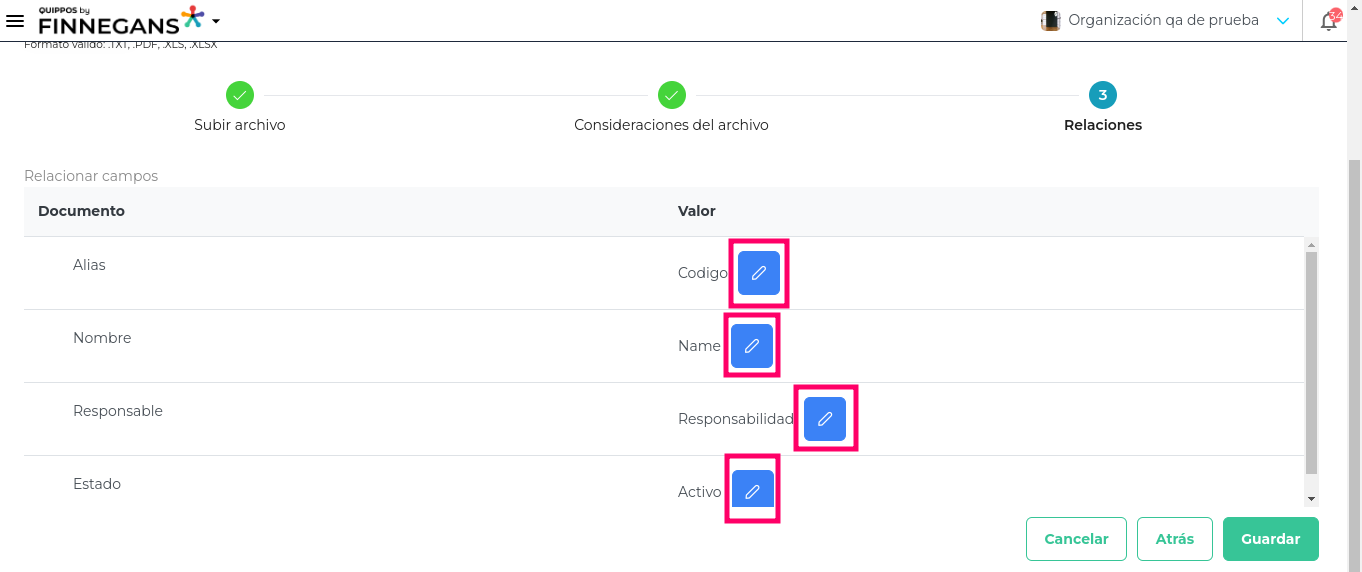This screenshot has width=1362, height=572.
Task: Open the notifications bell
Action: (x=1329, y=21)
